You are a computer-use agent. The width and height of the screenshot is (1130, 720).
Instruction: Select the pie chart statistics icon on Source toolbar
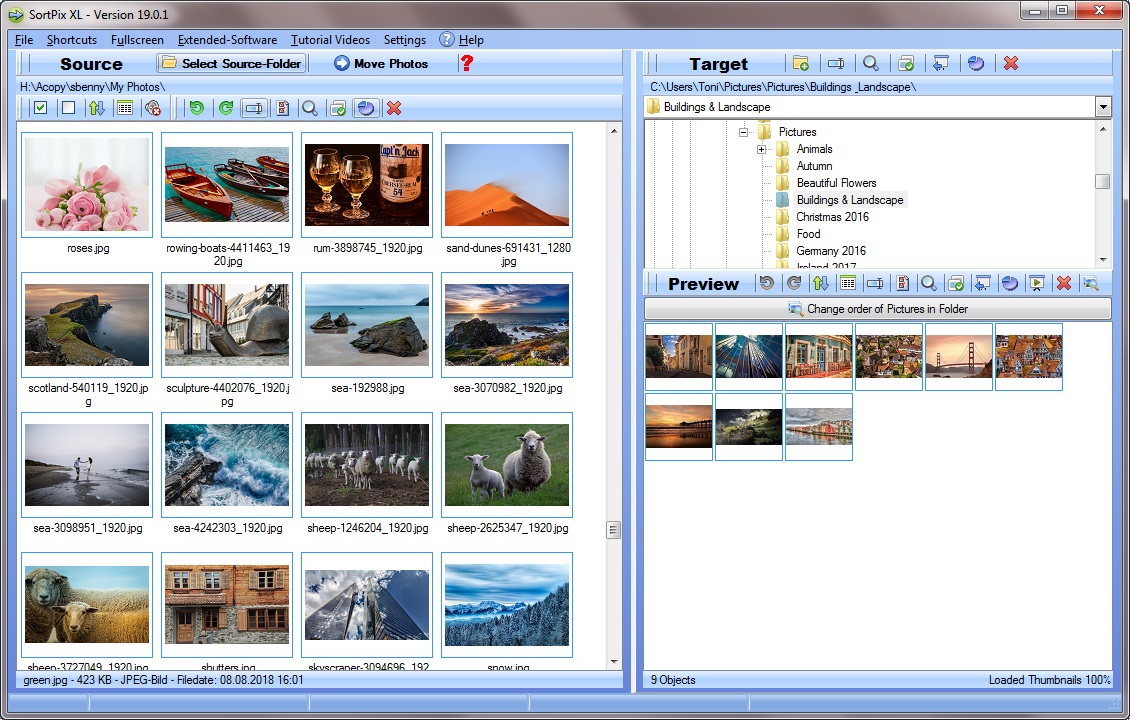364,107
